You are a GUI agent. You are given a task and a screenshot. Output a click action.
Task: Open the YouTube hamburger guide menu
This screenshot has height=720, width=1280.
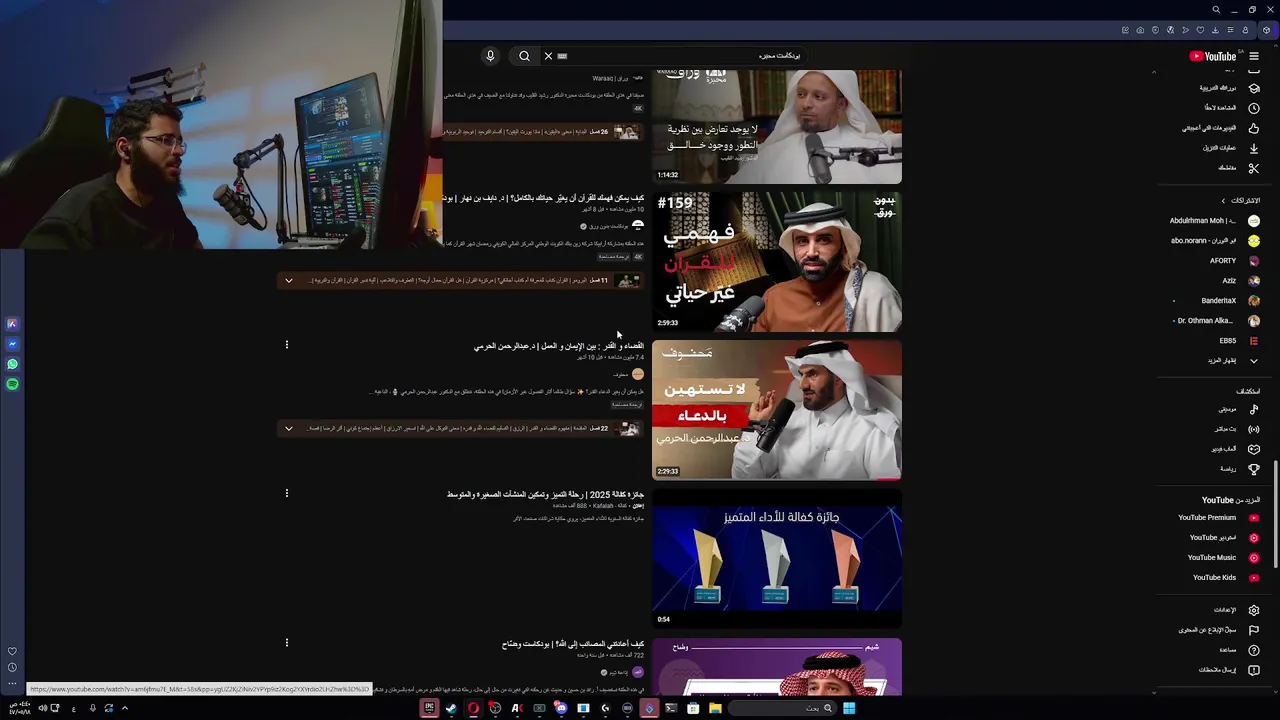click(1254, 56)
